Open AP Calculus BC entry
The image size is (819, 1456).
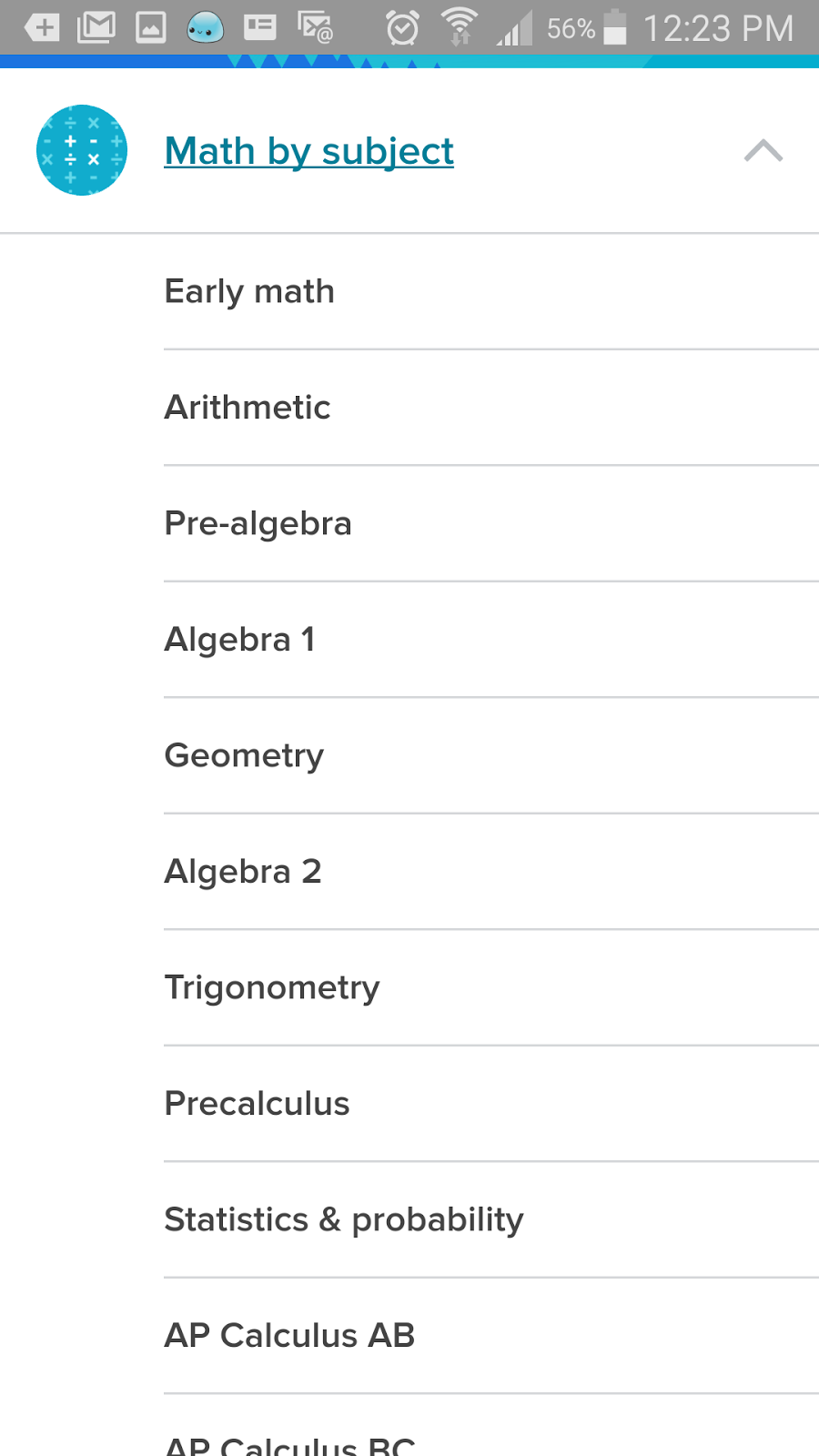(x=491, y=1427)
